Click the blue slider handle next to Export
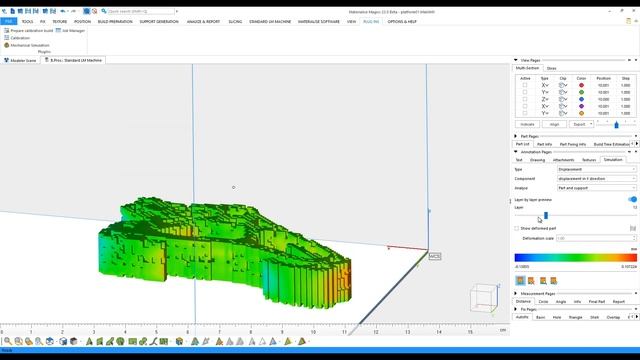Viewport: 640px width, 360px height. pyautogui.click(x=616, y=125)
